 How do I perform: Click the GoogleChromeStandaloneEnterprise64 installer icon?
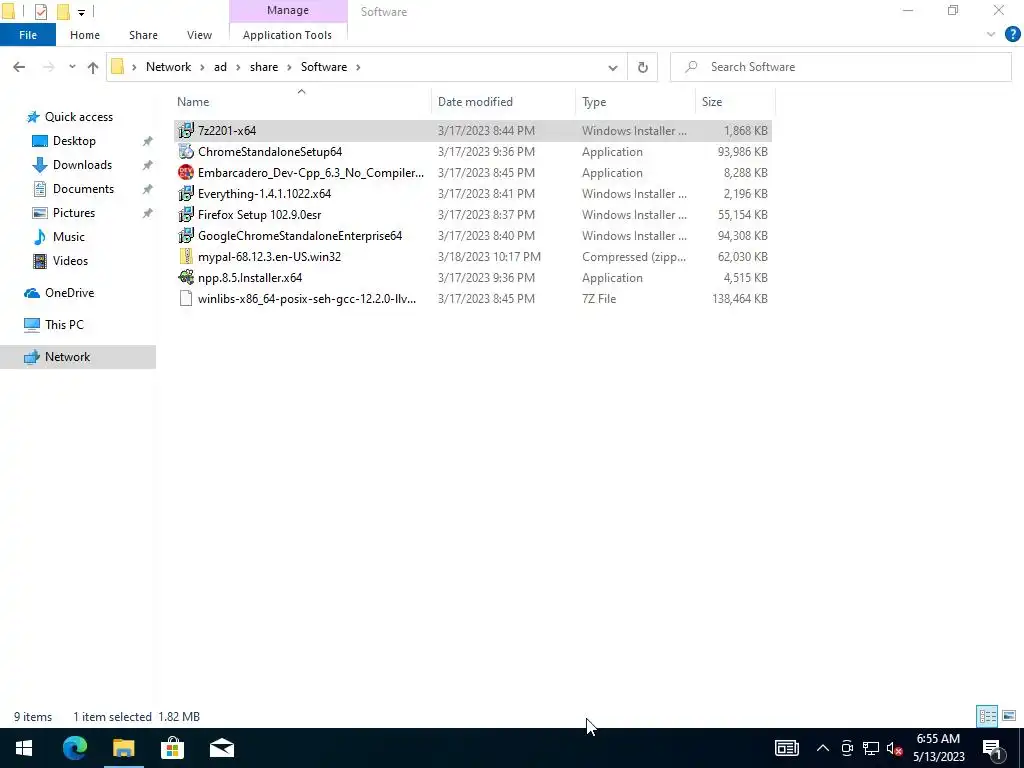tap(186, 235)
